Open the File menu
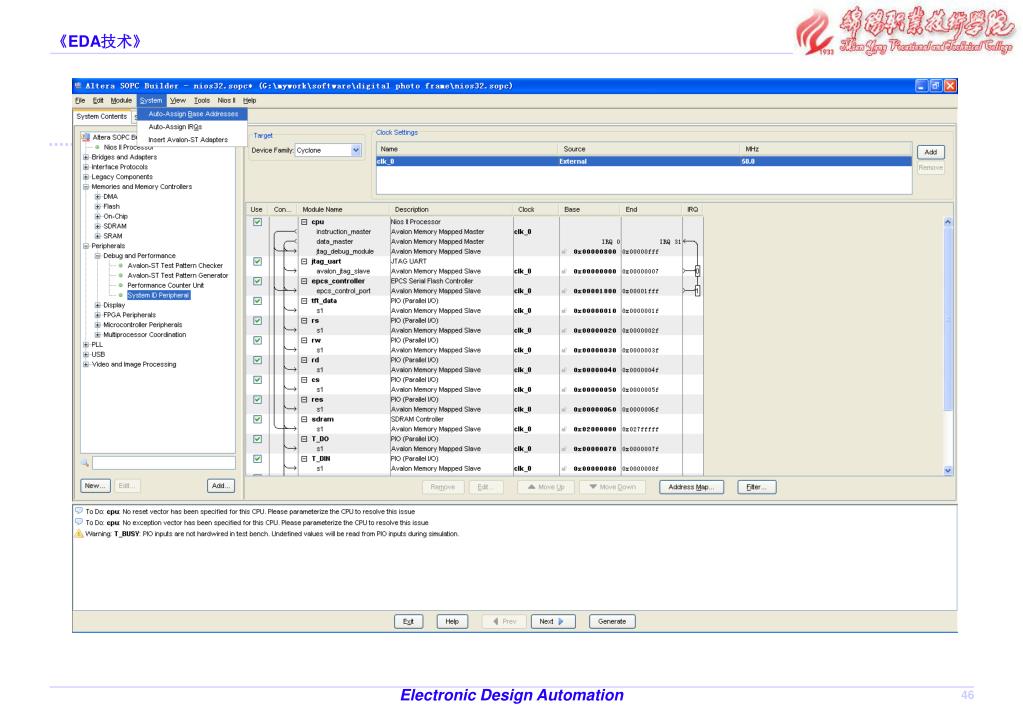The height and width of the screenshot is (708, 1023). (x=80, y=100)
